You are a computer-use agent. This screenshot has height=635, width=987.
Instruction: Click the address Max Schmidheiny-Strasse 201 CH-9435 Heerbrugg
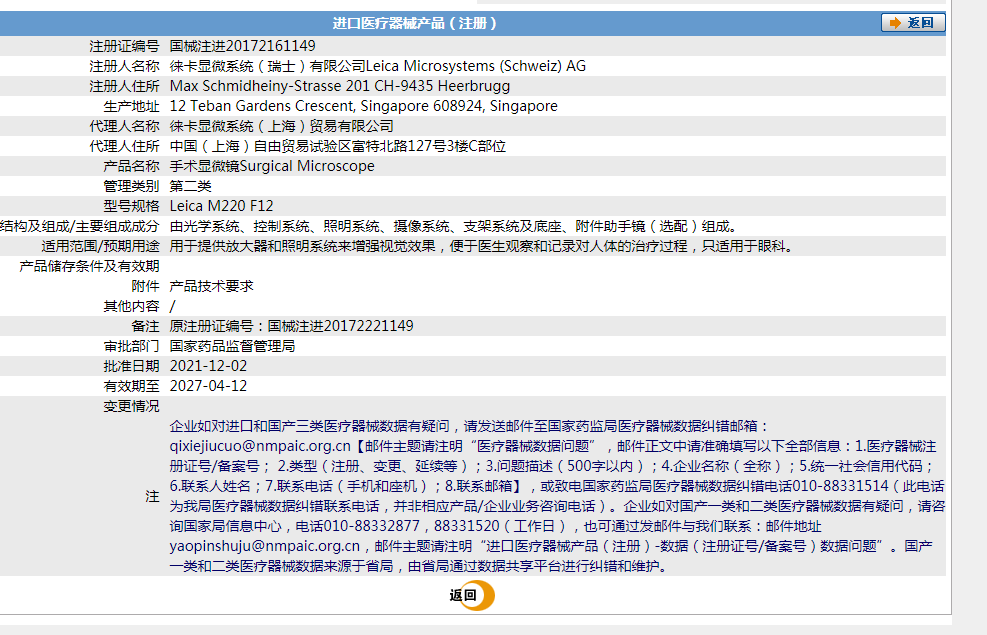click(340, 86)
